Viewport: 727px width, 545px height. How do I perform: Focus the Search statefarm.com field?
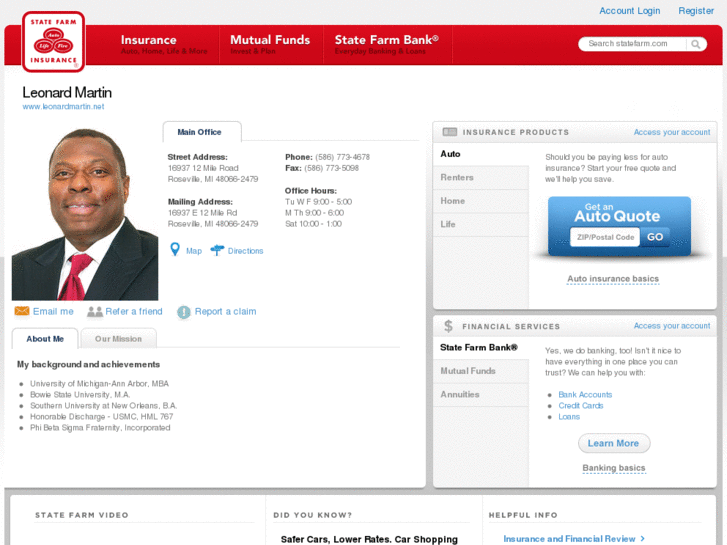(x=632, y=44)
